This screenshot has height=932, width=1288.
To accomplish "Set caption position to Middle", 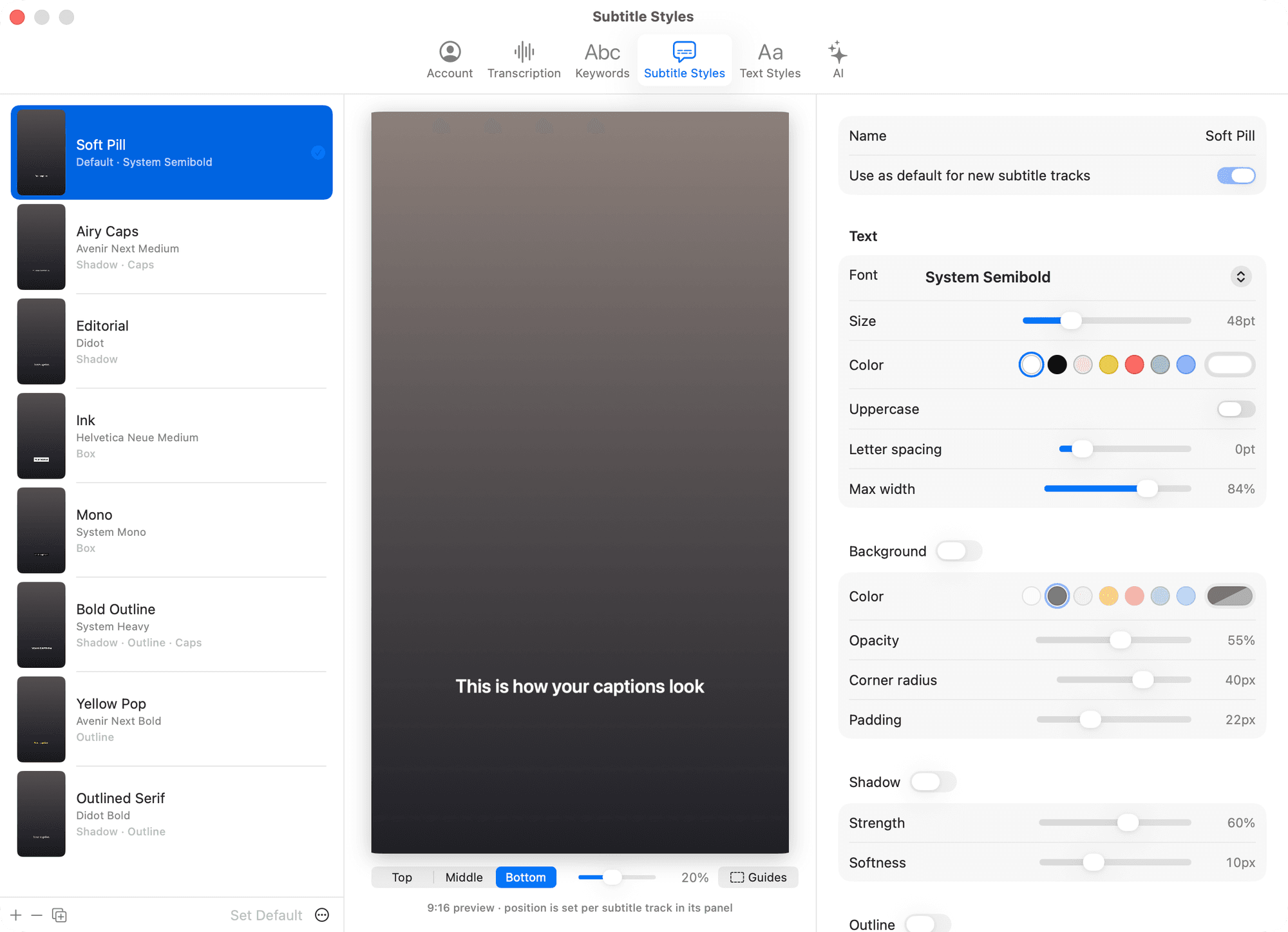I will click(464, 877).
